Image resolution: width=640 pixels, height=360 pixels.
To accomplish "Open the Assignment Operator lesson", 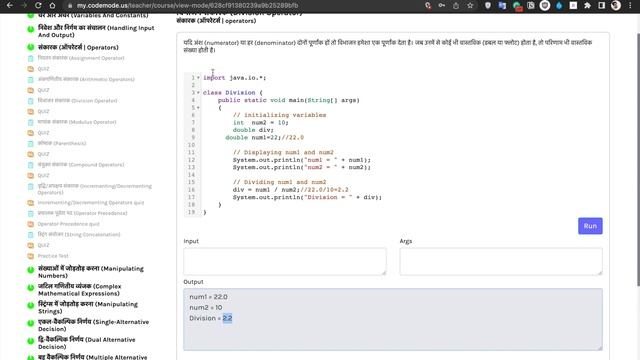I will coord(81,58).
